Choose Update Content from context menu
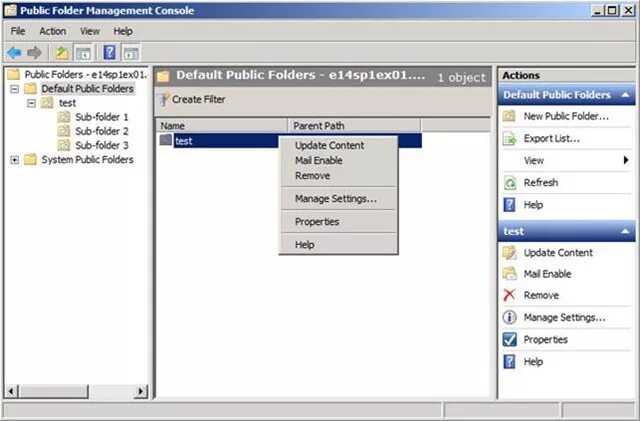The image size is (640, 421). coord(338,145)
